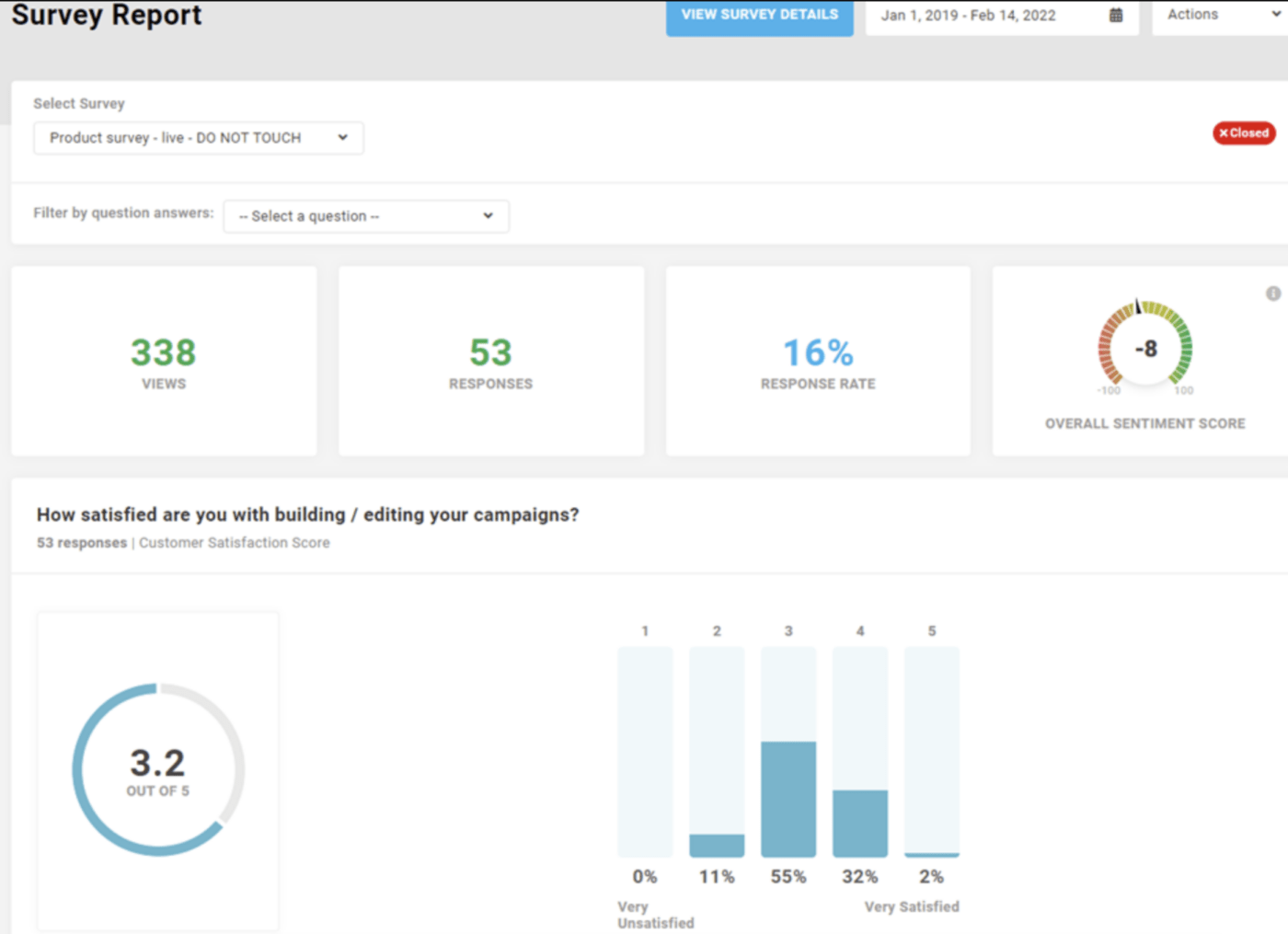Viewport: 1288px width, 934px height.
Task: Open the Actions dropdown menu
Action: pos(1219,16)
